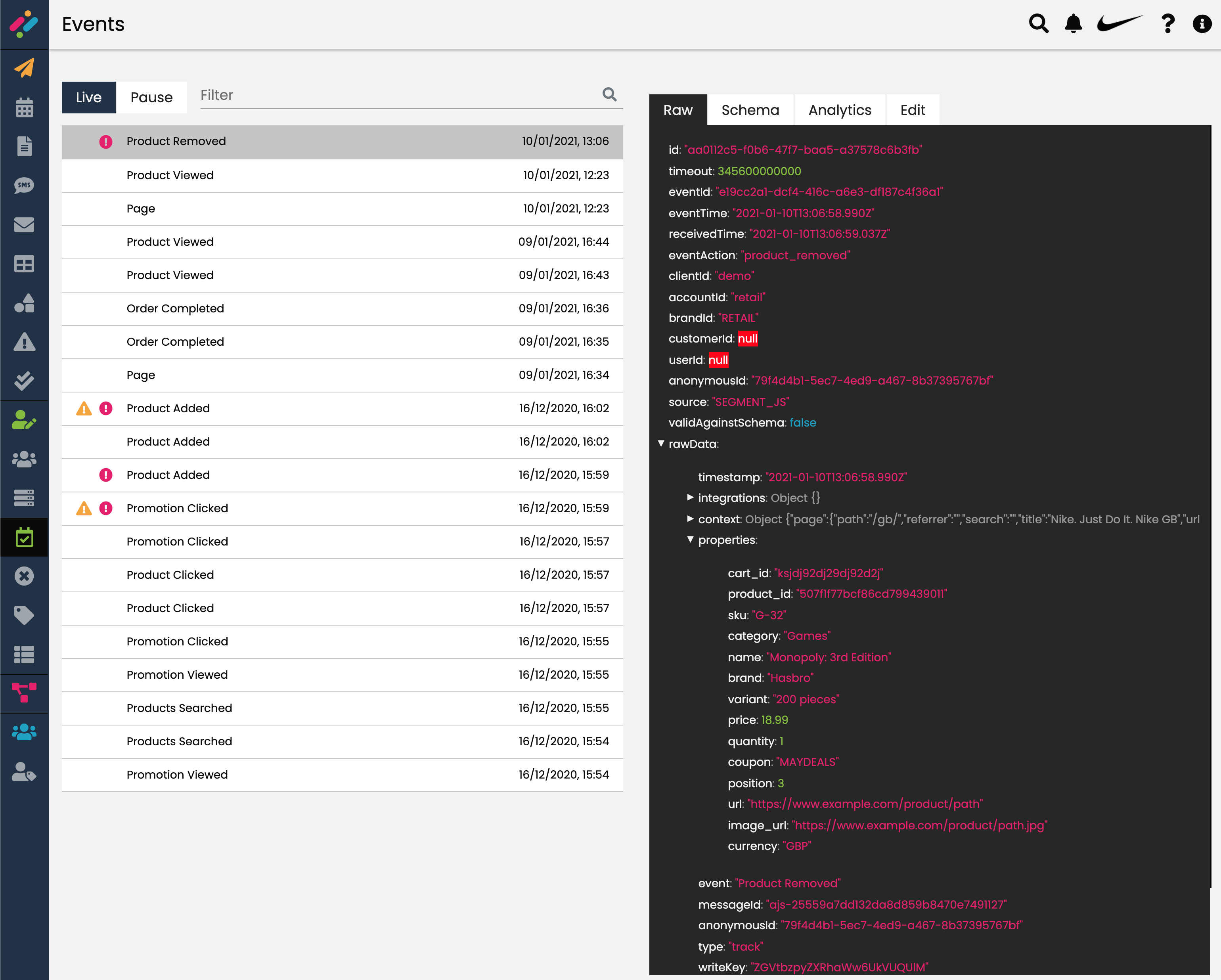
Task: Open the Analytics tab
Action: pos(839,110)
